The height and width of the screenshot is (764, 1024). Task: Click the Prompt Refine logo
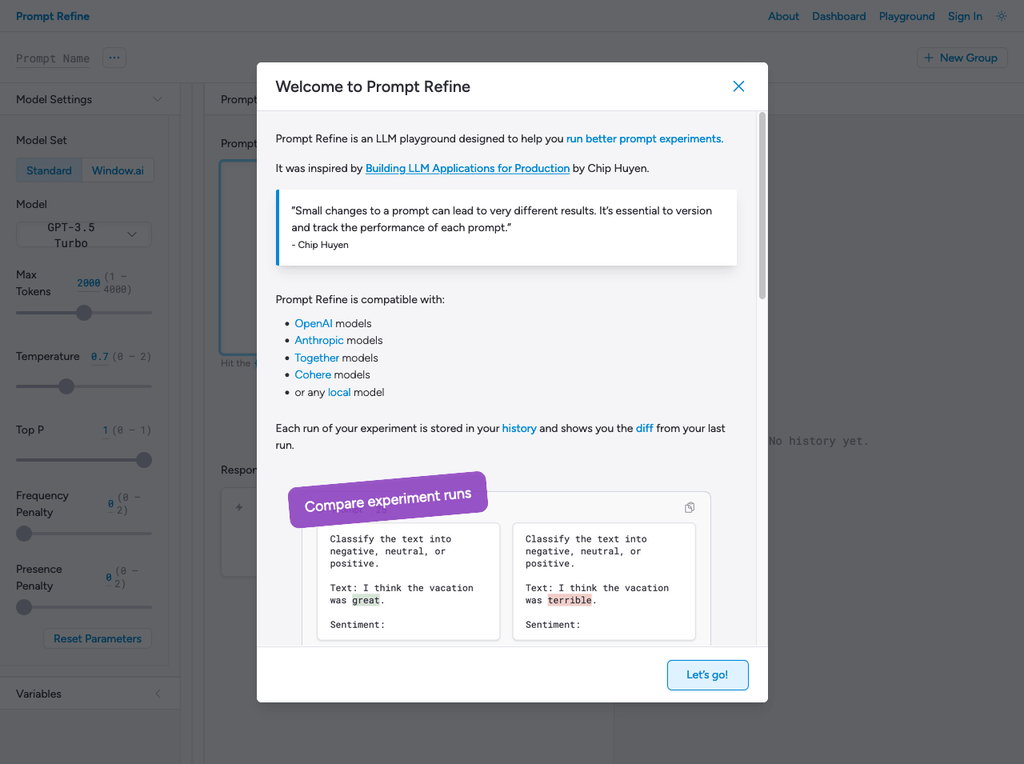53,16
